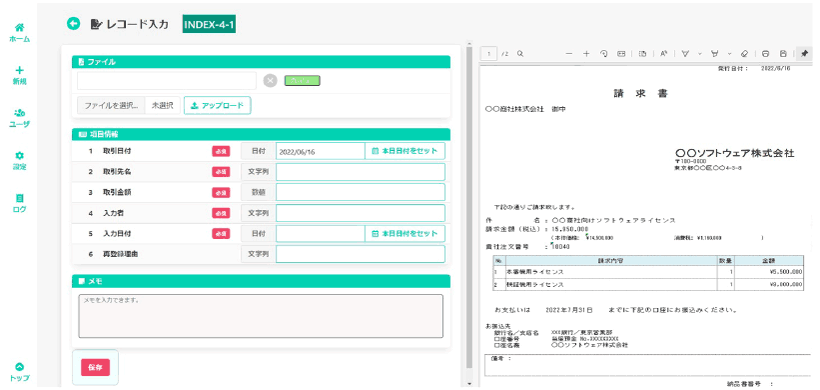Viewport: 820px width, 390px height.
Task: Click 必須 badge on 取引先名 row
Action: [221, 172]
